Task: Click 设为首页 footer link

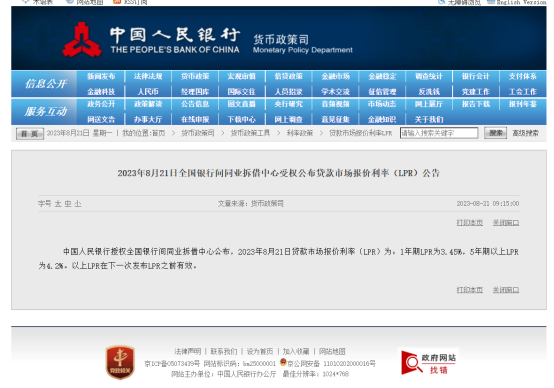Action: (x=260, y=352)
